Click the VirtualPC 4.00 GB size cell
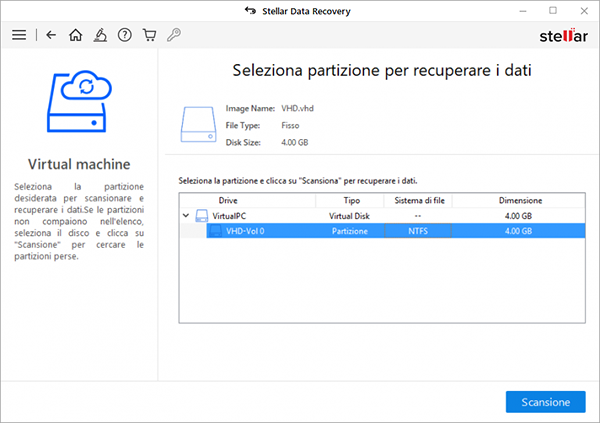Image resolution: width=600 pixels, height=423 pixels. [518, 216]
